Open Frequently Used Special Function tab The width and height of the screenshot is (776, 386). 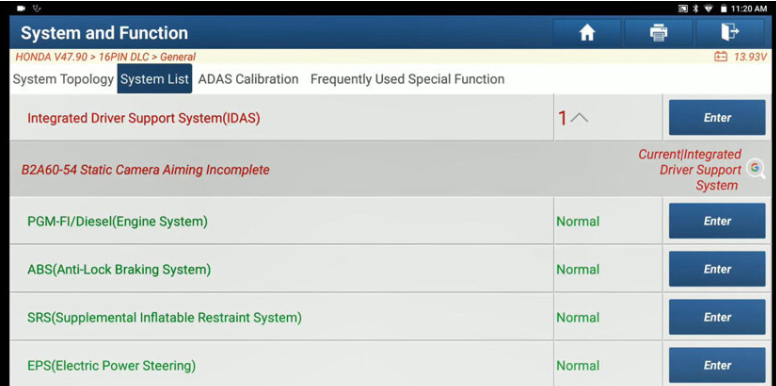(x=407, y=79)
